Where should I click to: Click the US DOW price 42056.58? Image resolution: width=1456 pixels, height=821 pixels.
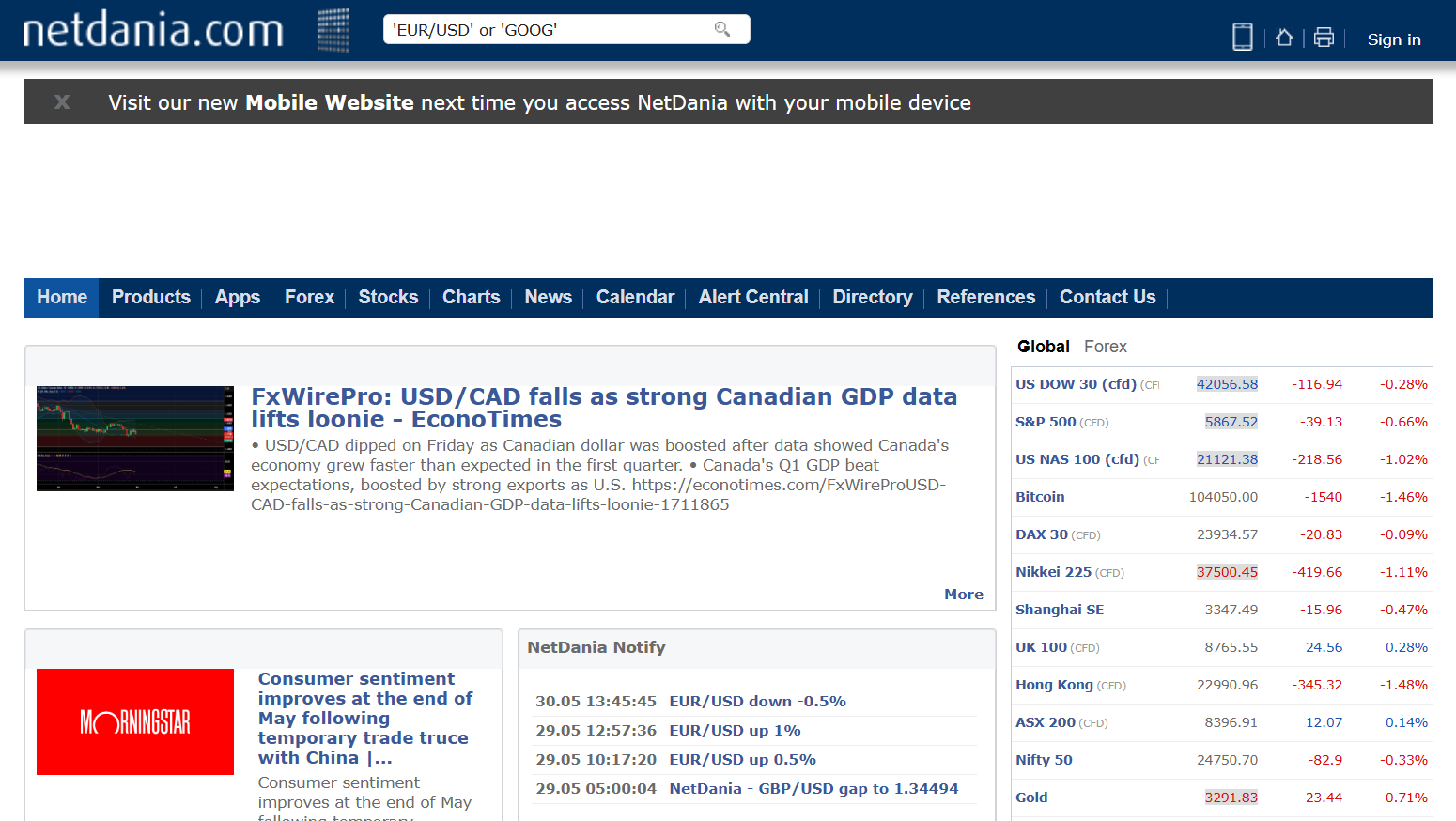pyautogui.click(x=1227, y=384)
